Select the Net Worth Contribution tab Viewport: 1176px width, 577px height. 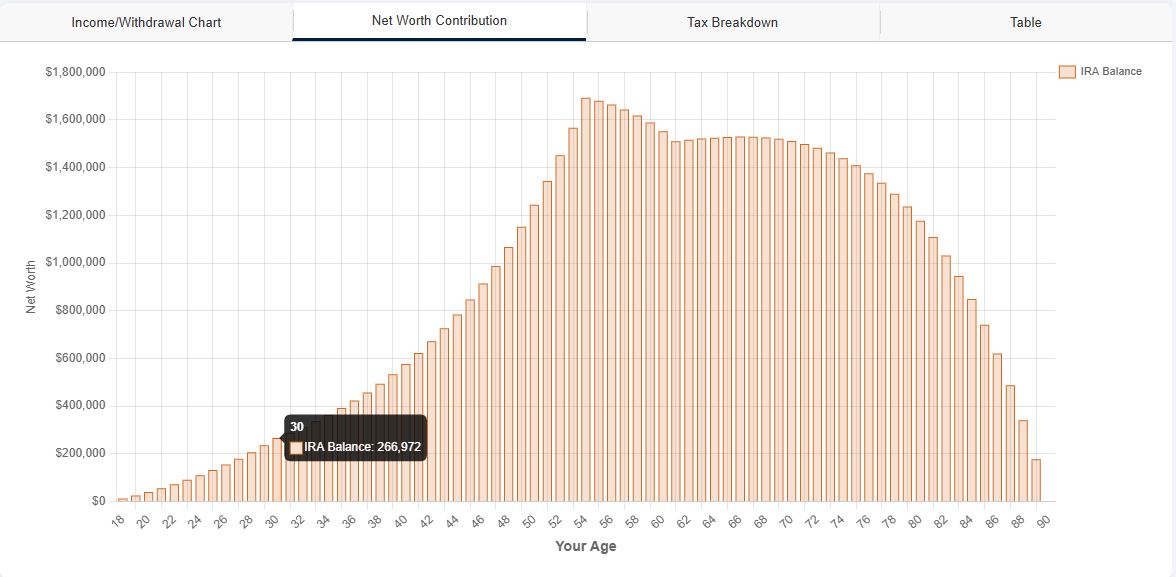pyautogui.click(x=440, y=21)
